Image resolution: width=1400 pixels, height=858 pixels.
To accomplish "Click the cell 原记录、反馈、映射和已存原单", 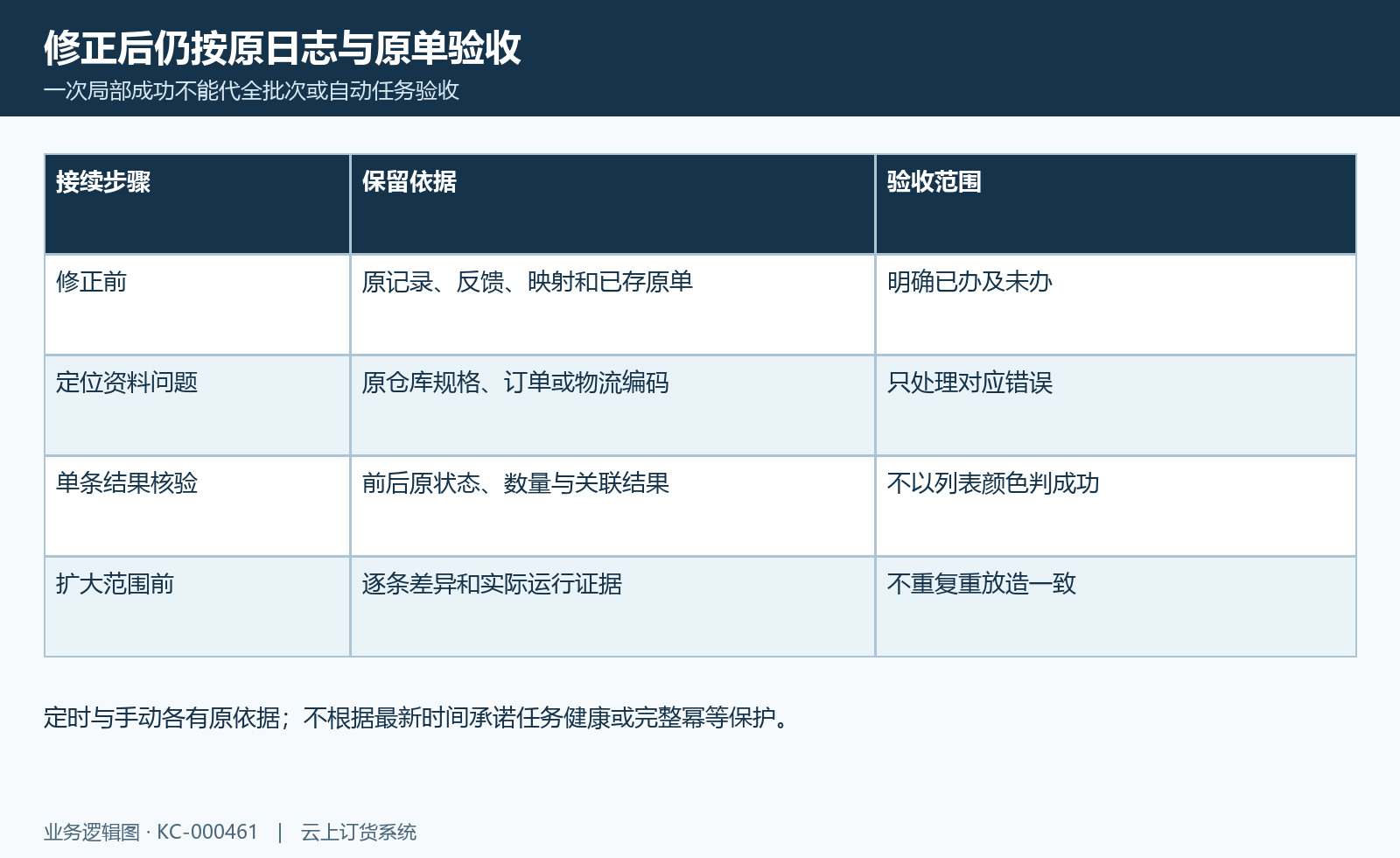I will 612,305.
